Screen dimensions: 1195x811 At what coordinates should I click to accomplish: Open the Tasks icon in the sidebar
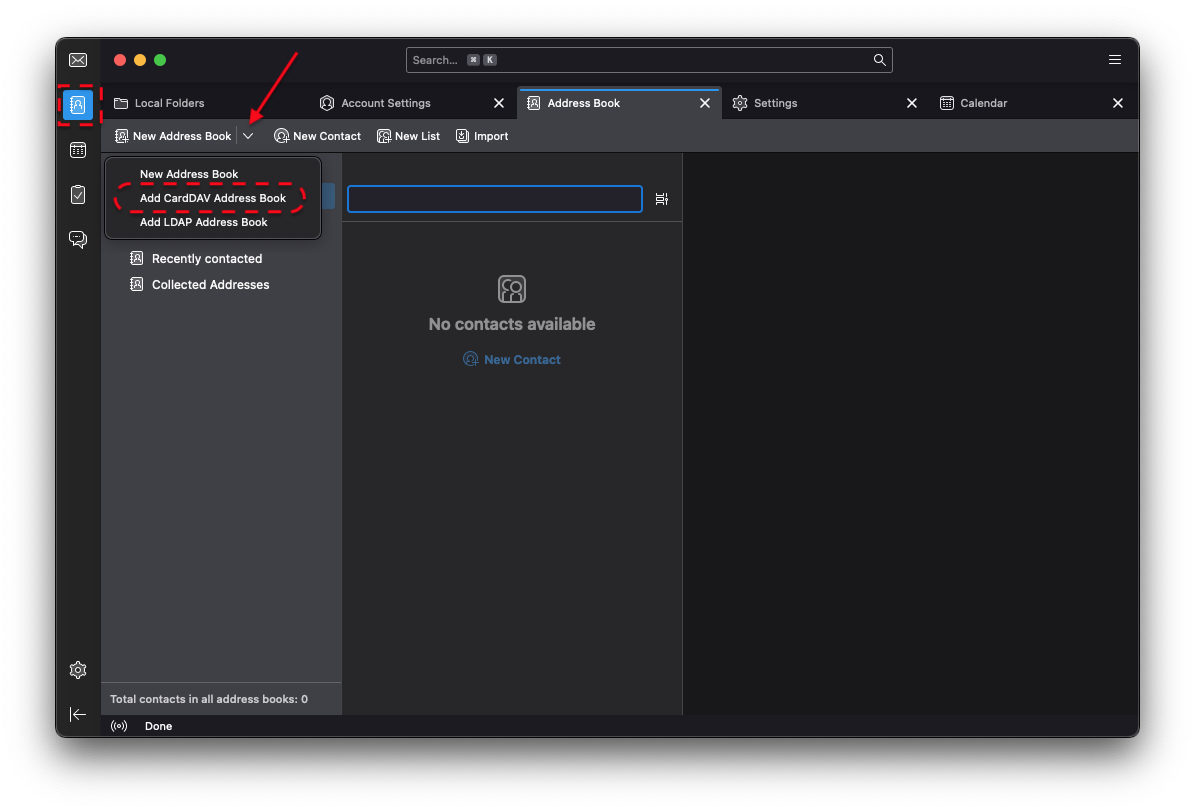pyautogui.click(x=77, y=194)
